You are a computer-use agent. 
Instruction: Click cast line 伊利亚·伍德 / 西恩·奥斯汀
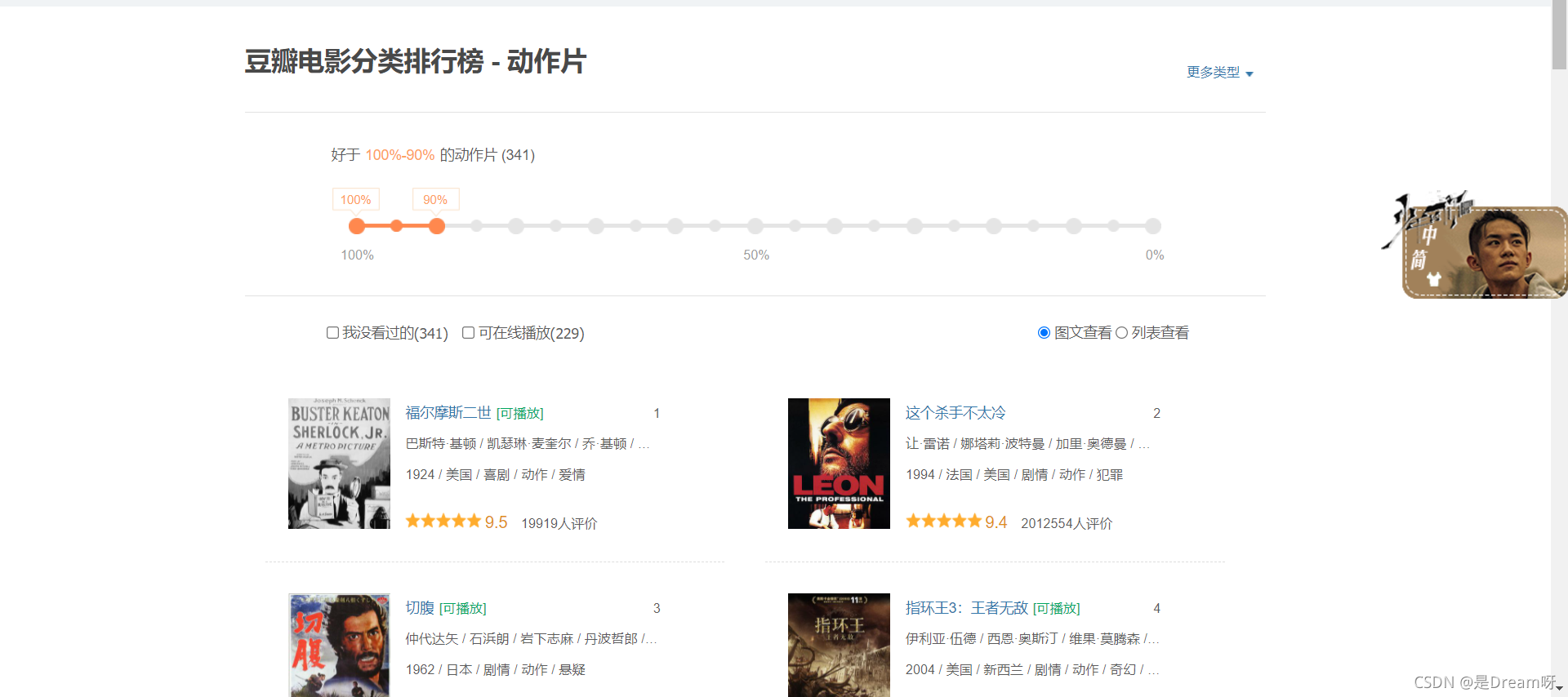(1032, 639)
